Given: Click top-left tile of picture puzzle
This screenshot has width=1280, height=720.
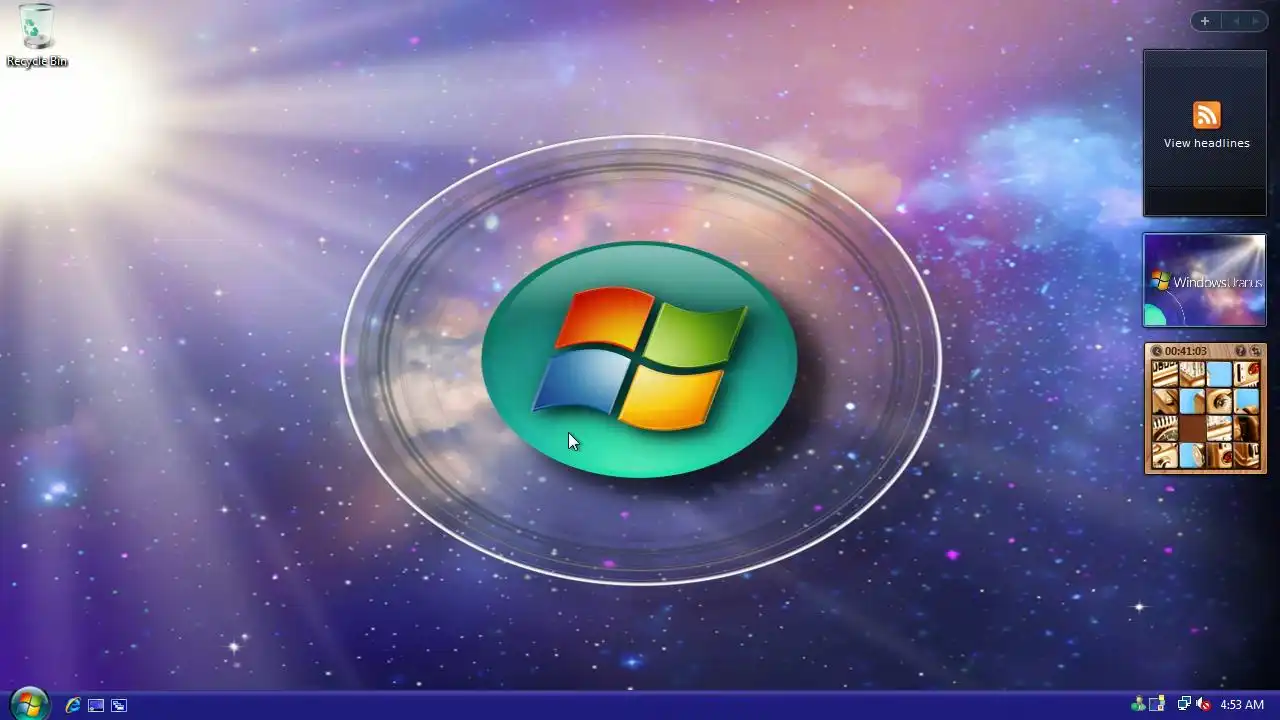Looking at the screenshot, I should pyautogui.click(x=1164, y=374).
